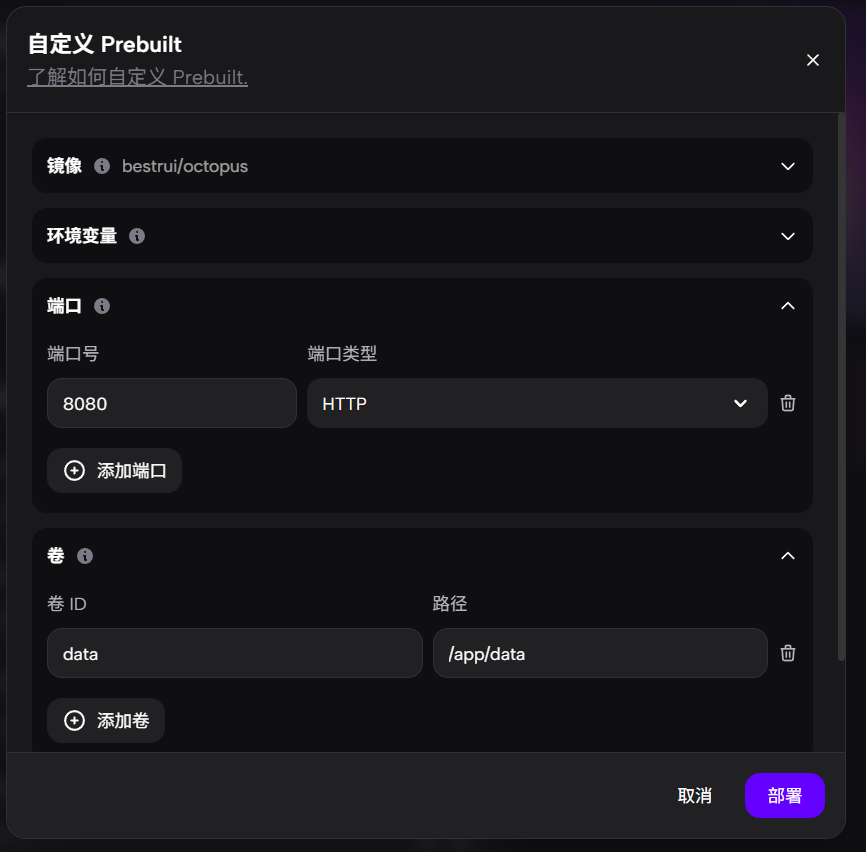Click the info icon beside 环境变量
This screenshot has width=866, height=852.
pos(137,236)
